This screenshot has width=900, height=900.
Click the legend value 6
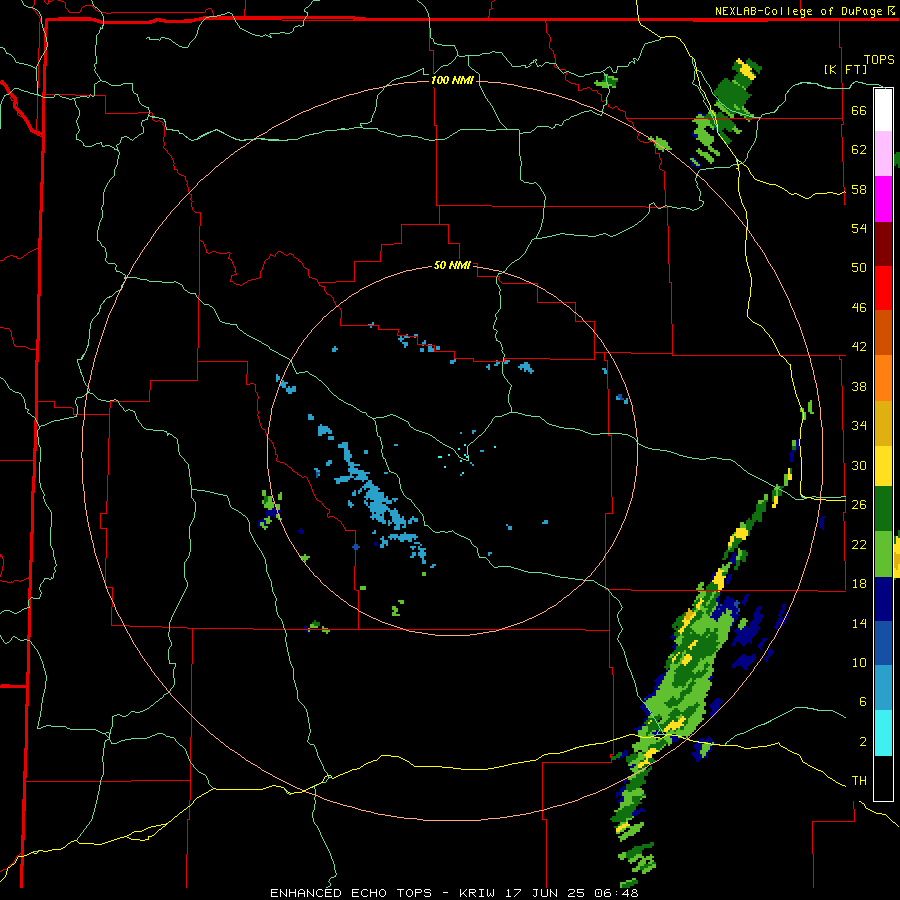coord(863,701)
